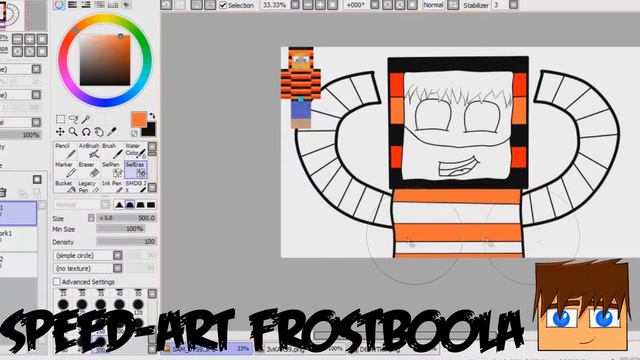The height and width of the screenshot is (360, 640).
Task: Open the Normal display mode field
Action: [433, 5]
